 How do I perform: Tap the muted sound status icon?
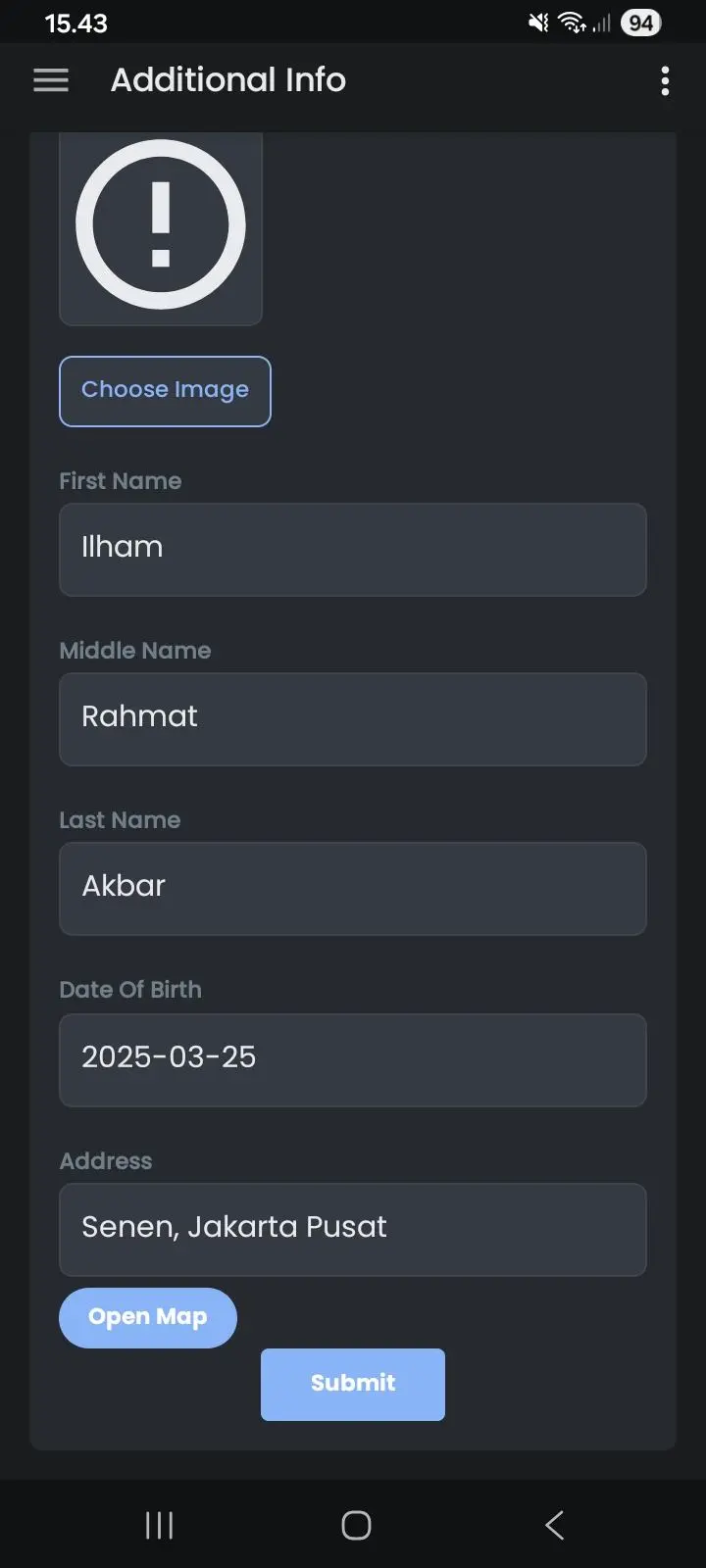click(538, 23)
